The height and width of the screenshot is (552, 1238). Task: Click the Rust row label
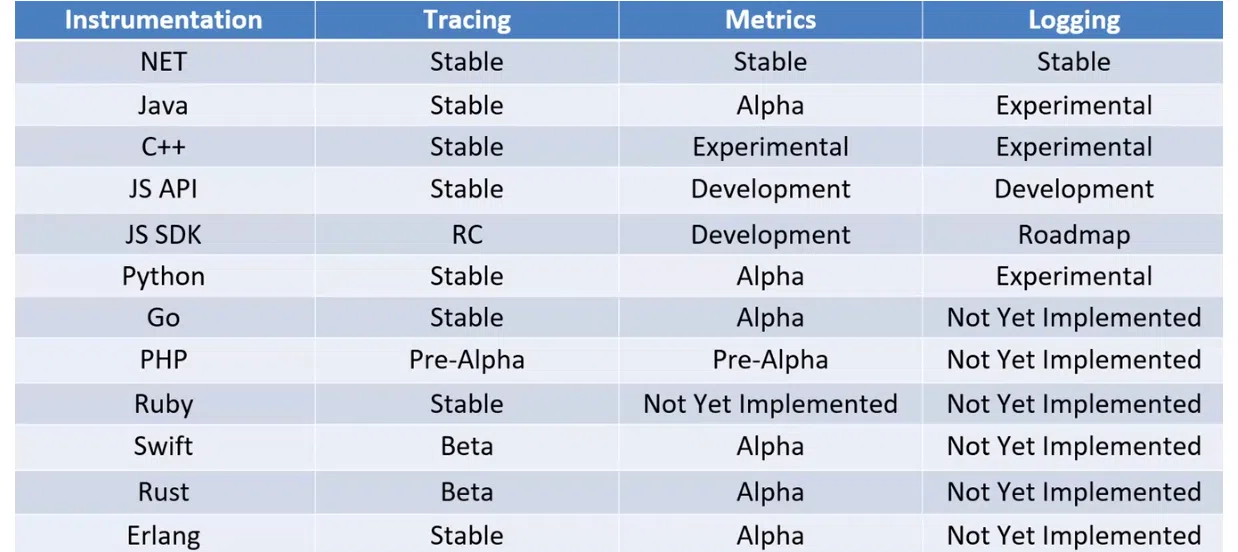coord(163,492)
